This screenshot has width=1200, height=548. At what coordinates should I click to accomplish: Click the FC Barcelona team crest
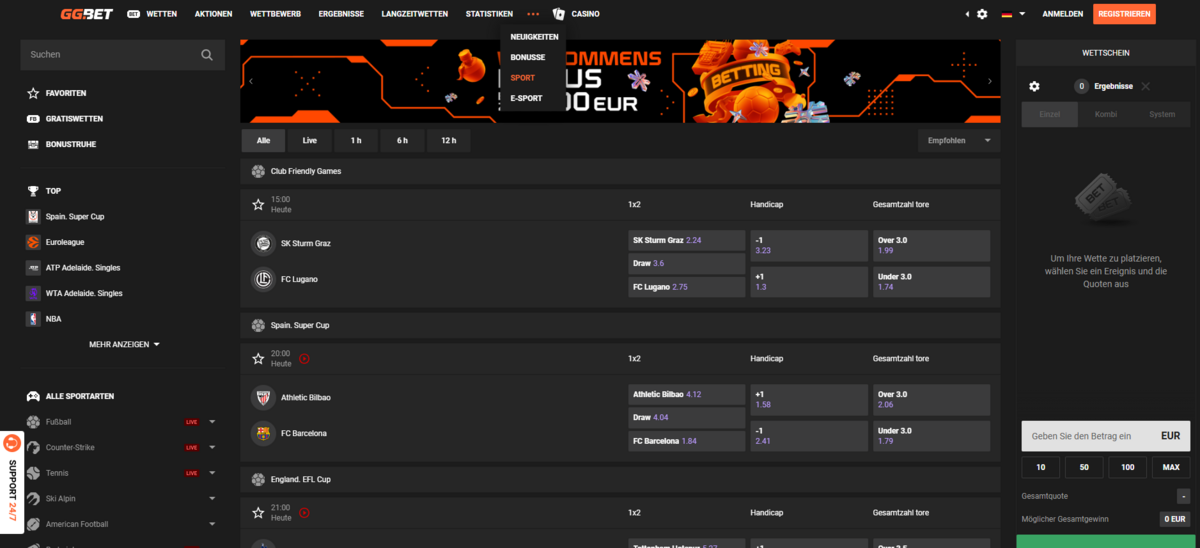pyautogui.click(x=263, y=433)
